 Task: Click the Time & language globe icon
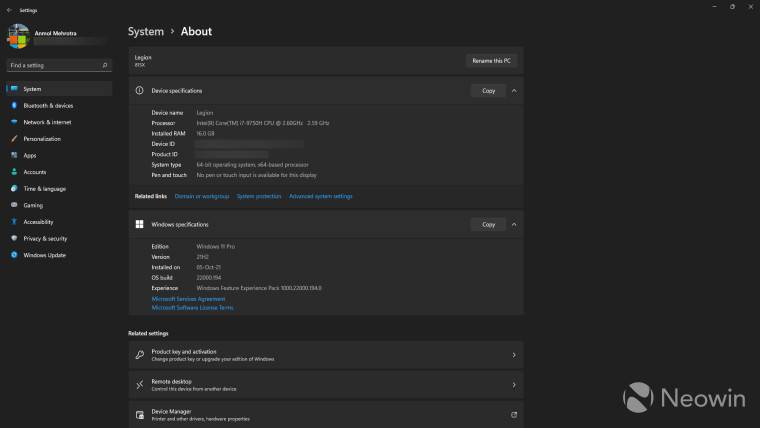click(14, 189)
